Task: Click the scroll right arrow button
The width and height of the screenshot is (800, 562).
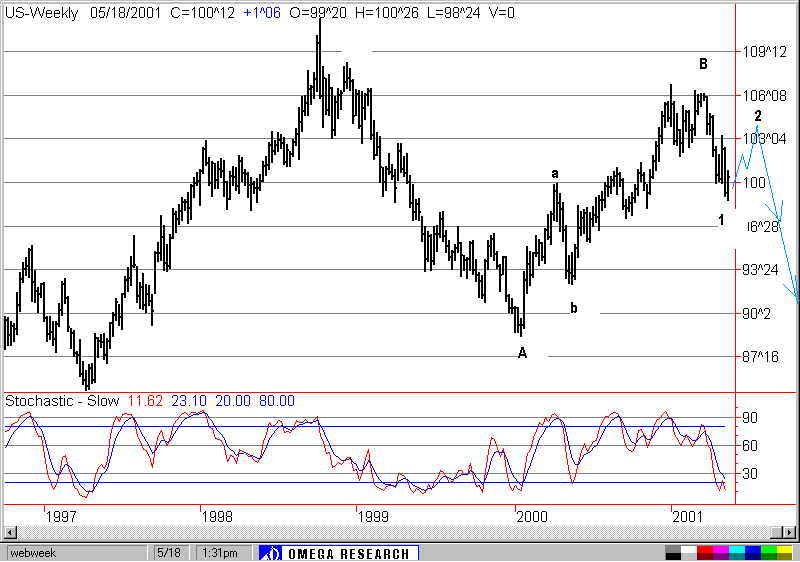Action: click(789, 533)
